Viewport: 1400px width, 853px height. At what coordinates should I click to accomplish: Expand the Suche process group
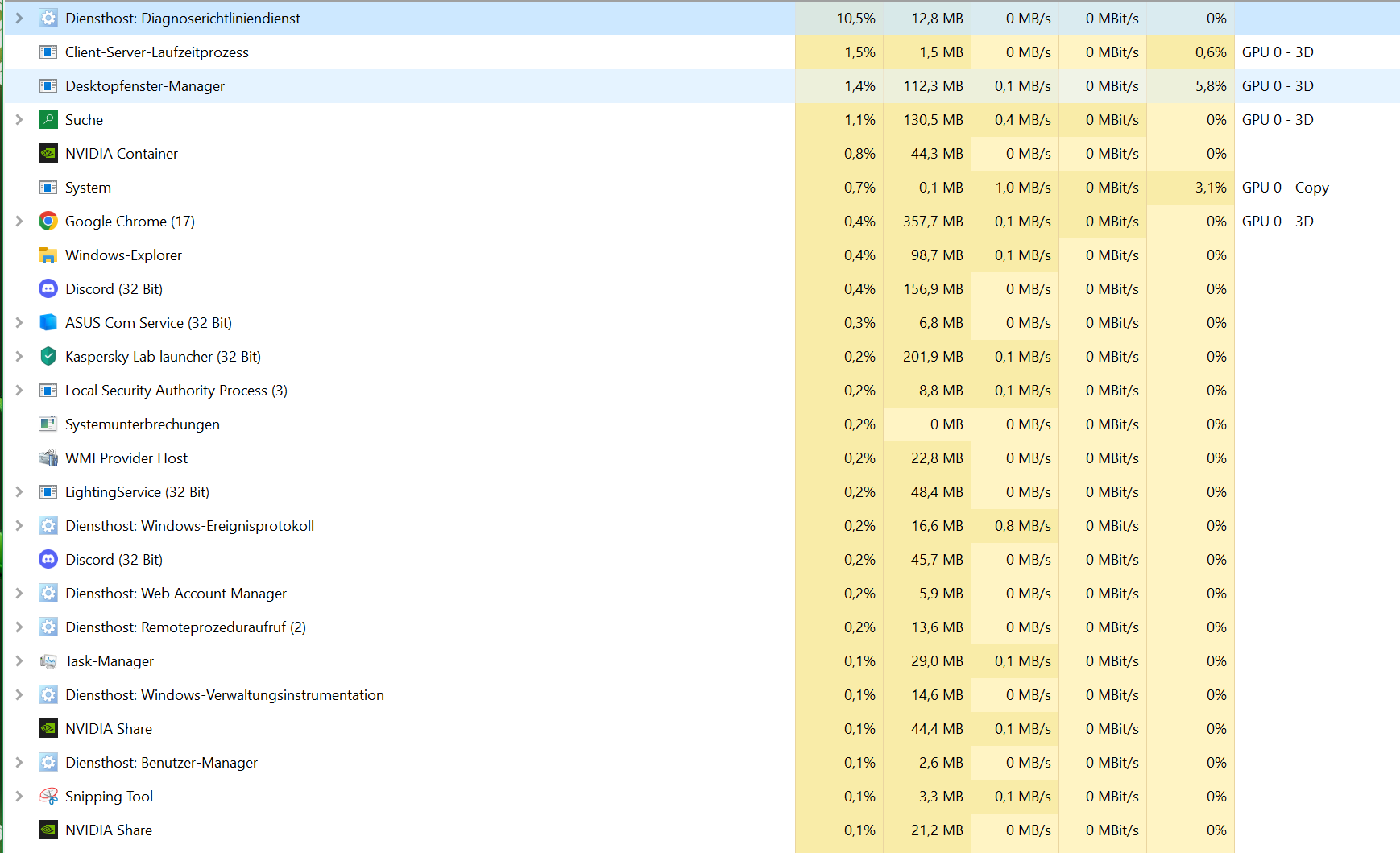(19, 119)
